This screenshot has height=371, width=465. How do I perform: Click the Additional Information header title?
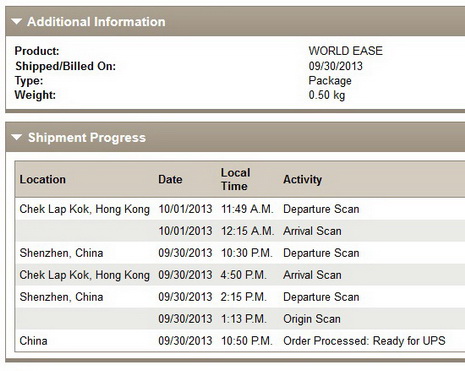(x=96, y=22)
